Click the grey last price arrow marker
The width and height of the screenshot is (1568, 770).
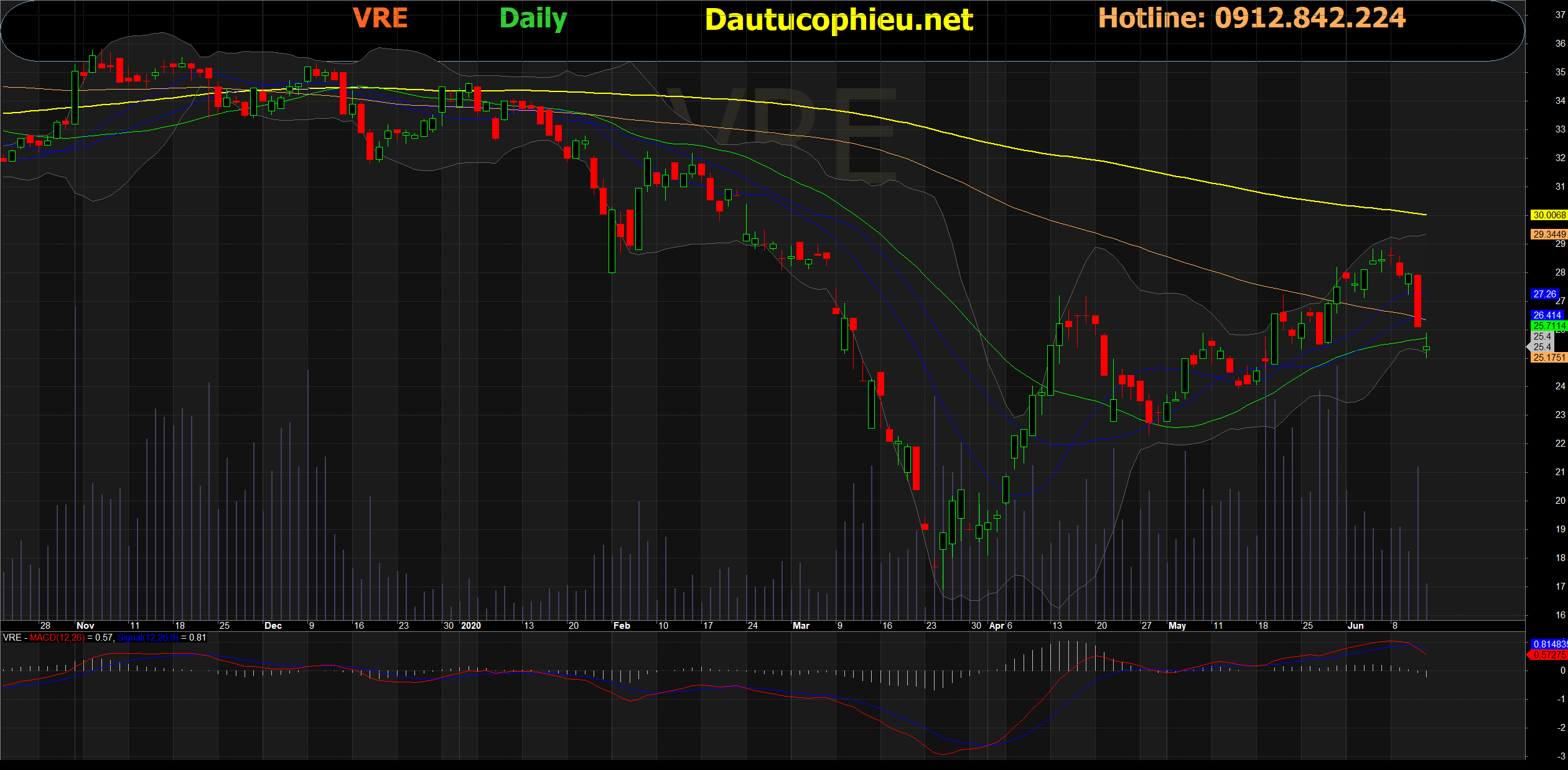pyautogui.click(x=1541, y=346)
